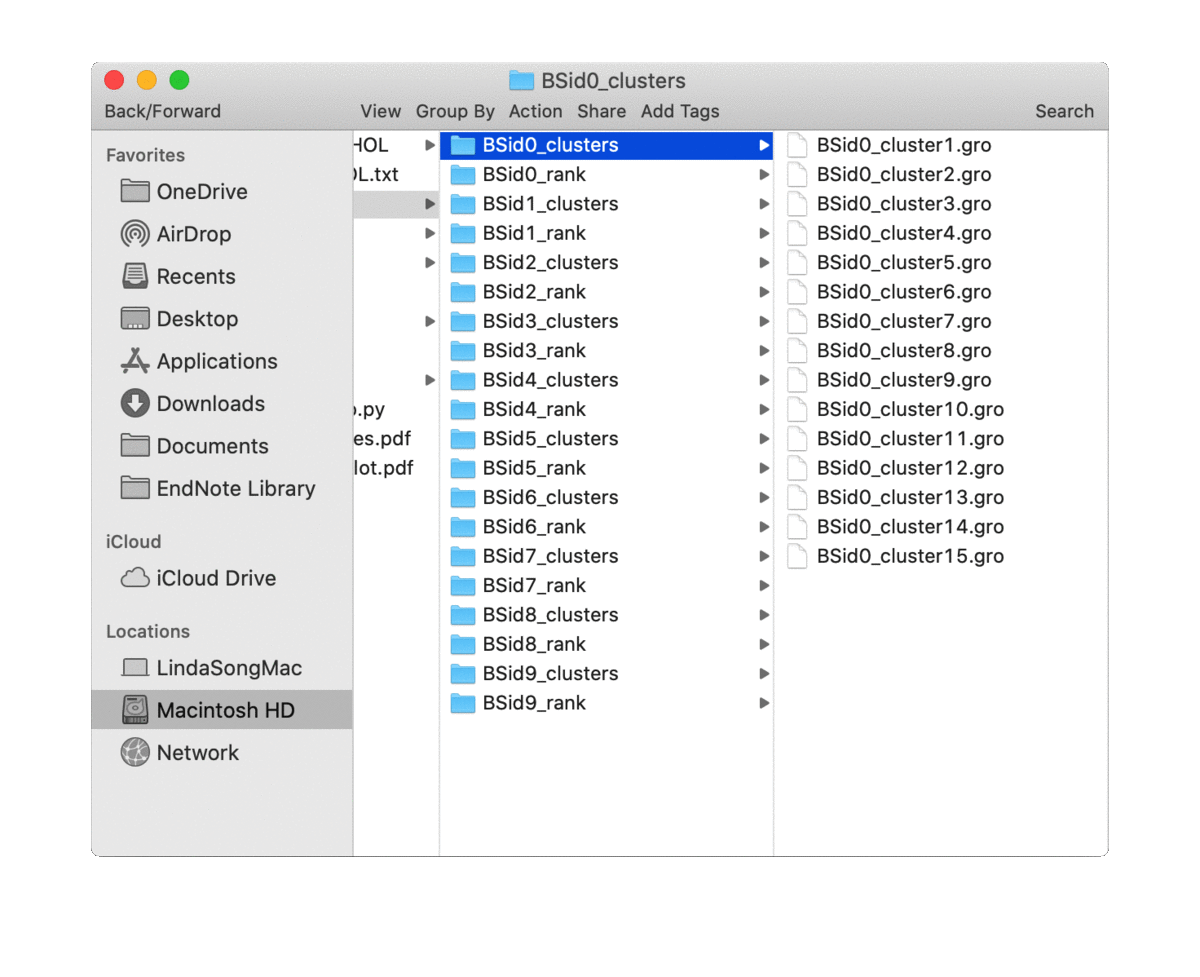Click the file icon of BSid0_cluster10.gro
The height and width of the screenshot is (977, 1200).
797,410
